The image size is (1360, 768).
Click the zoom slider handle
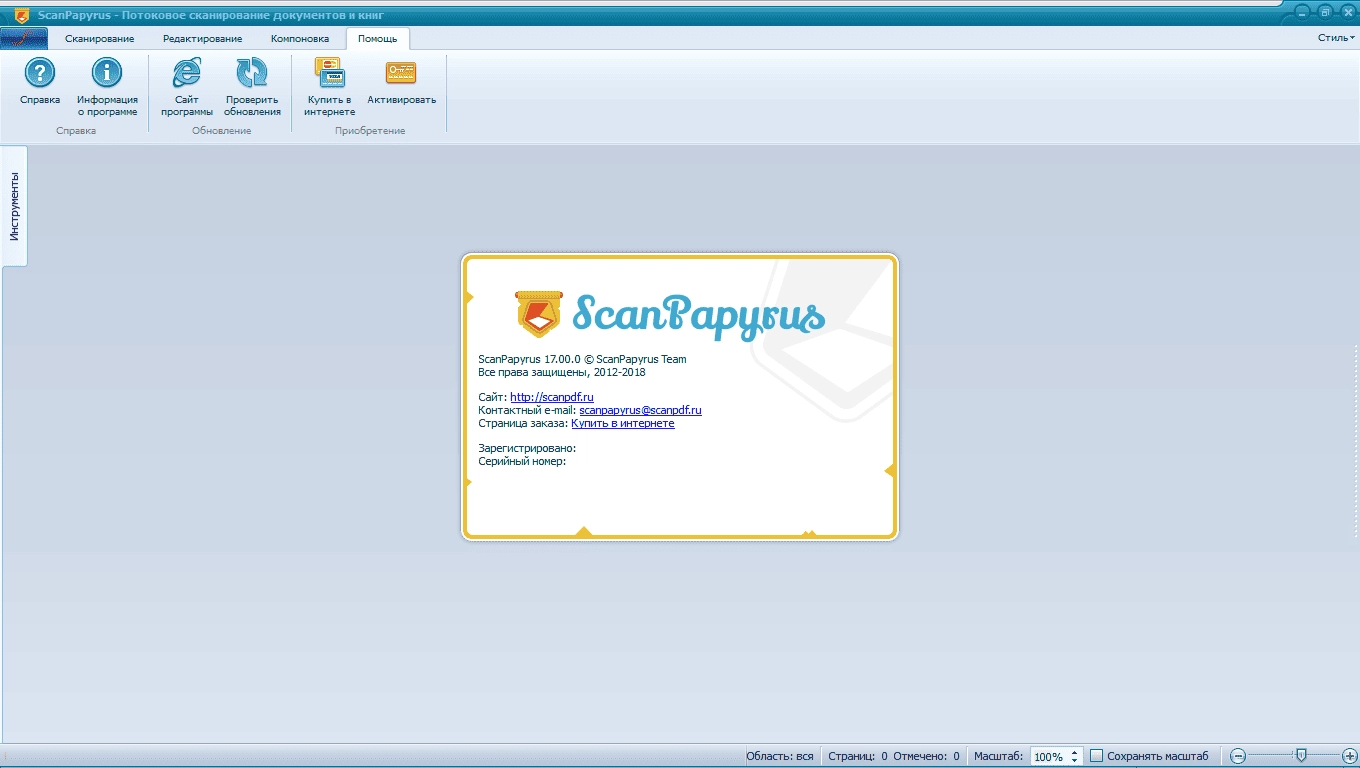[1300, 756]
